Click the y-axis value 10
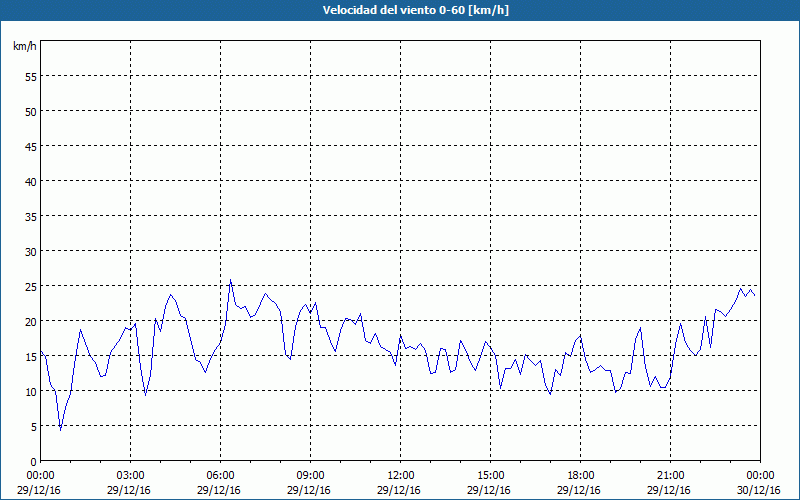This screenshot has width=800, height=500. (x=31, y=391)
